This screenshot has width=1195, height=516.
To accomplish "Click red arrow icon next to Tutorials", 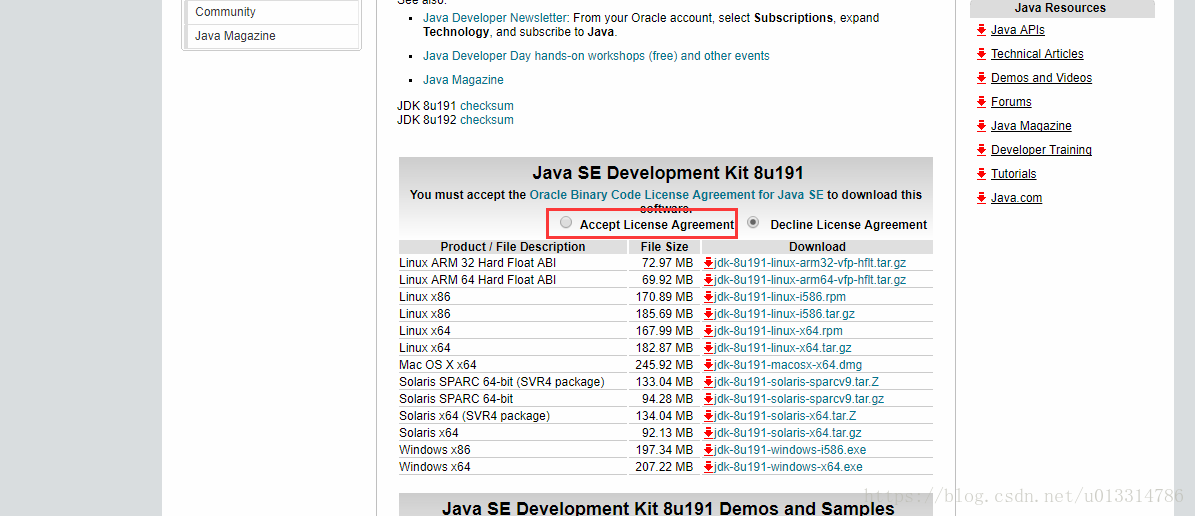I will coord(982,174).
